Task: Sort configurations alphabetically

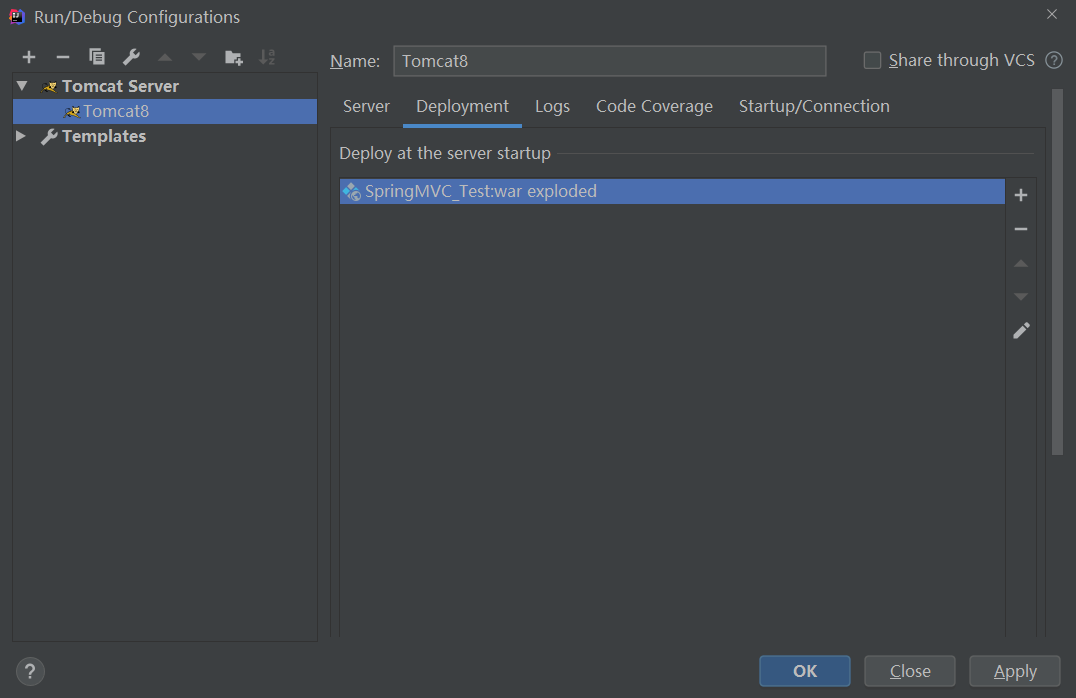Action: point(267,57)
